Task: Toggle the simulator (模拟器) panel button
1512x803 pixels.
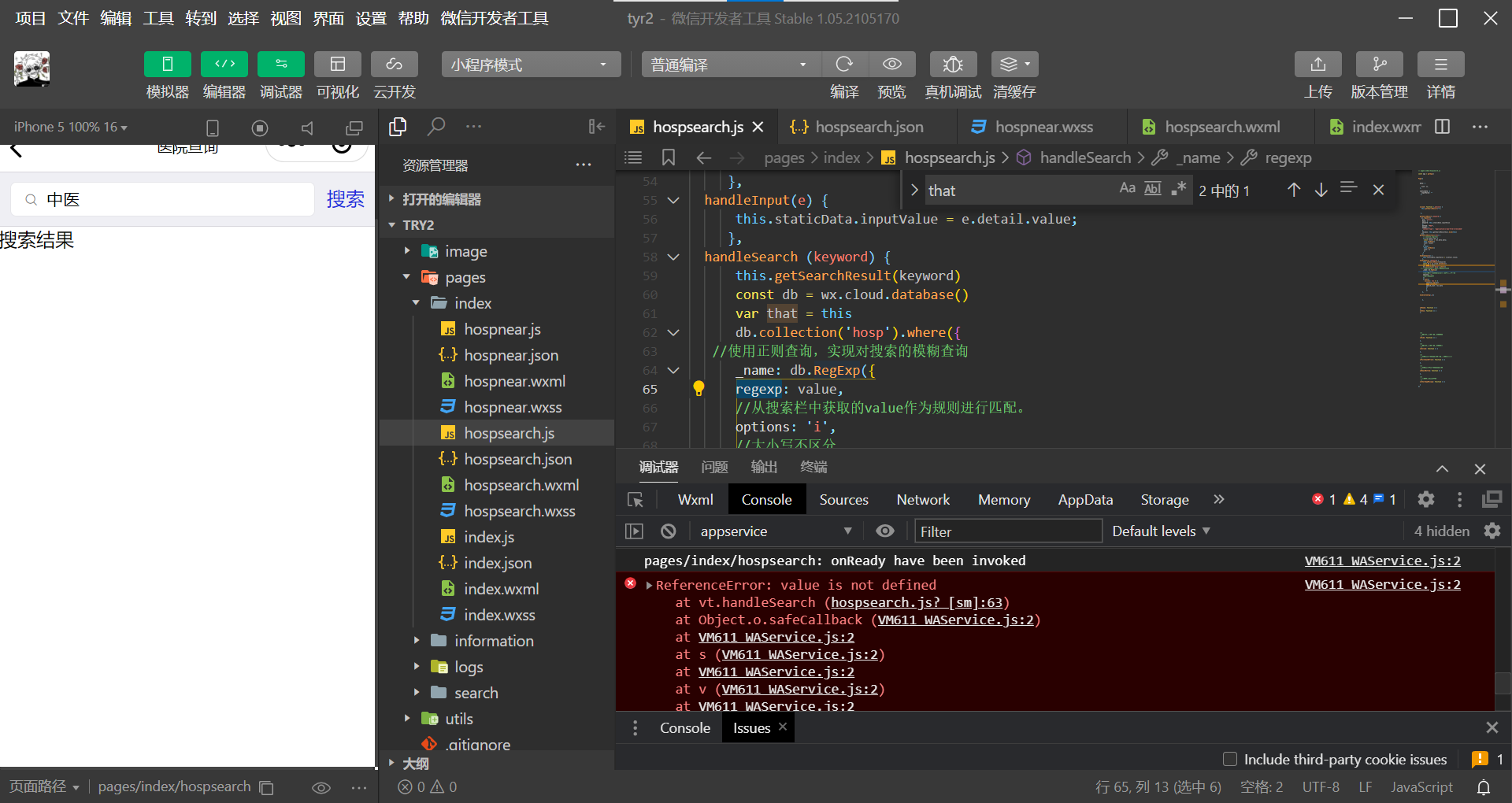Action: [167, 65]
